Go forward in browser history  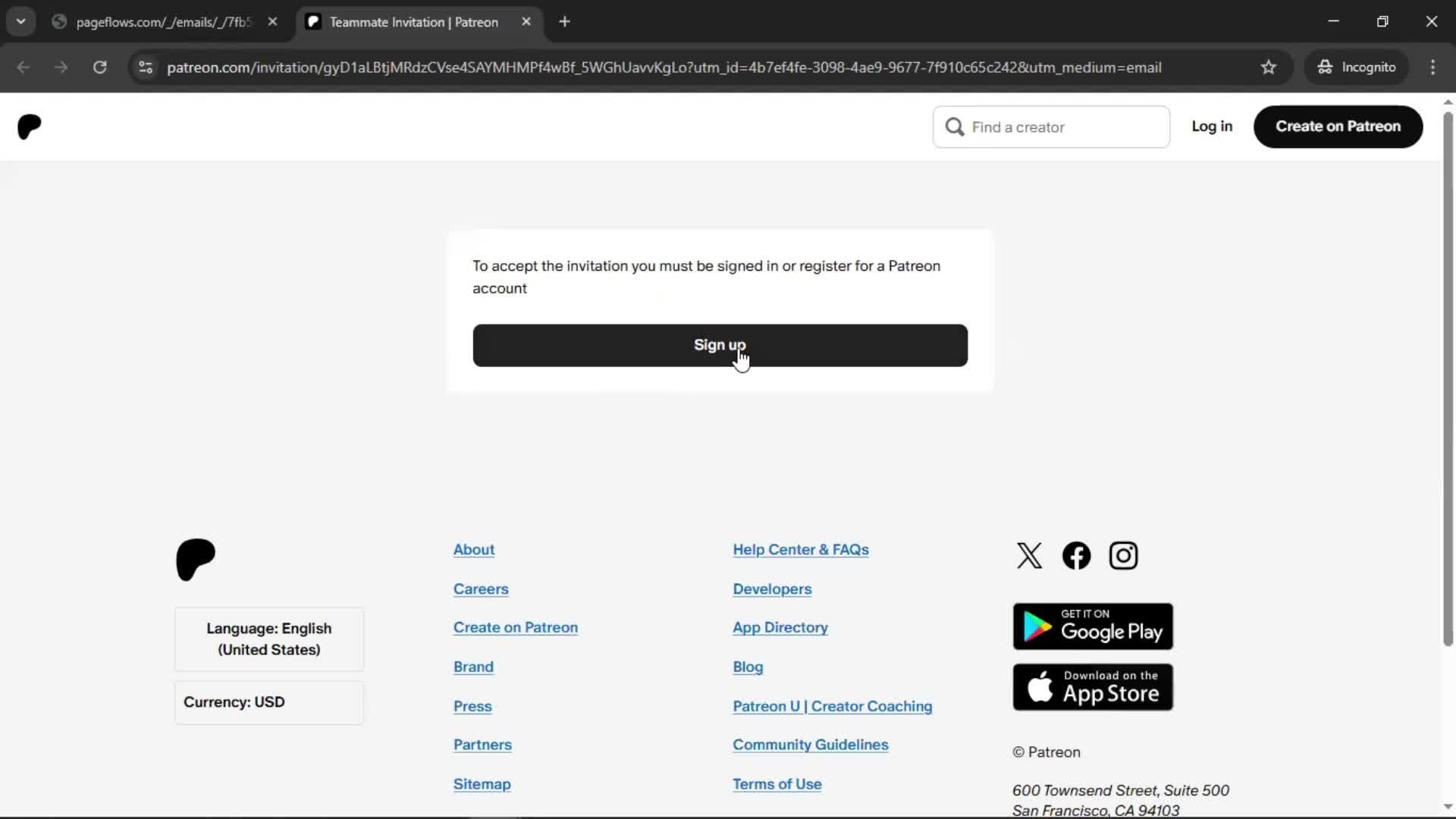(x=61, y=67)
